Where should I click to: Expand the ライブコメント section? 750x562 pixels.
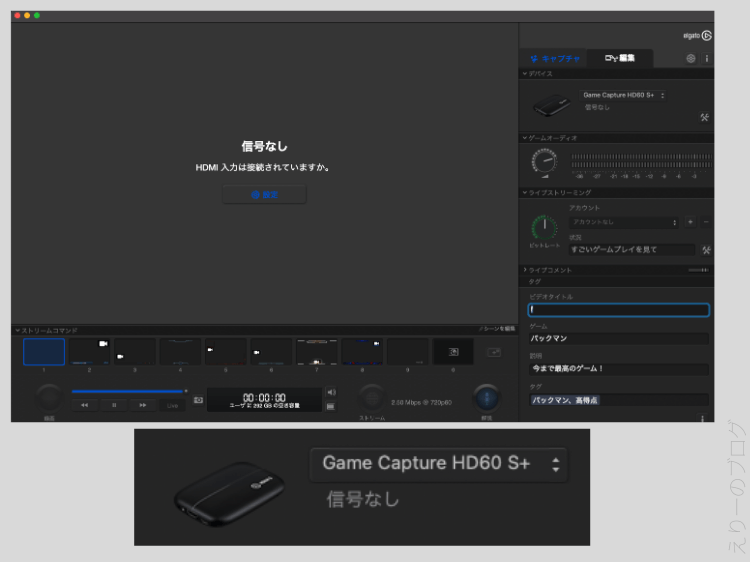pos(525,270)
